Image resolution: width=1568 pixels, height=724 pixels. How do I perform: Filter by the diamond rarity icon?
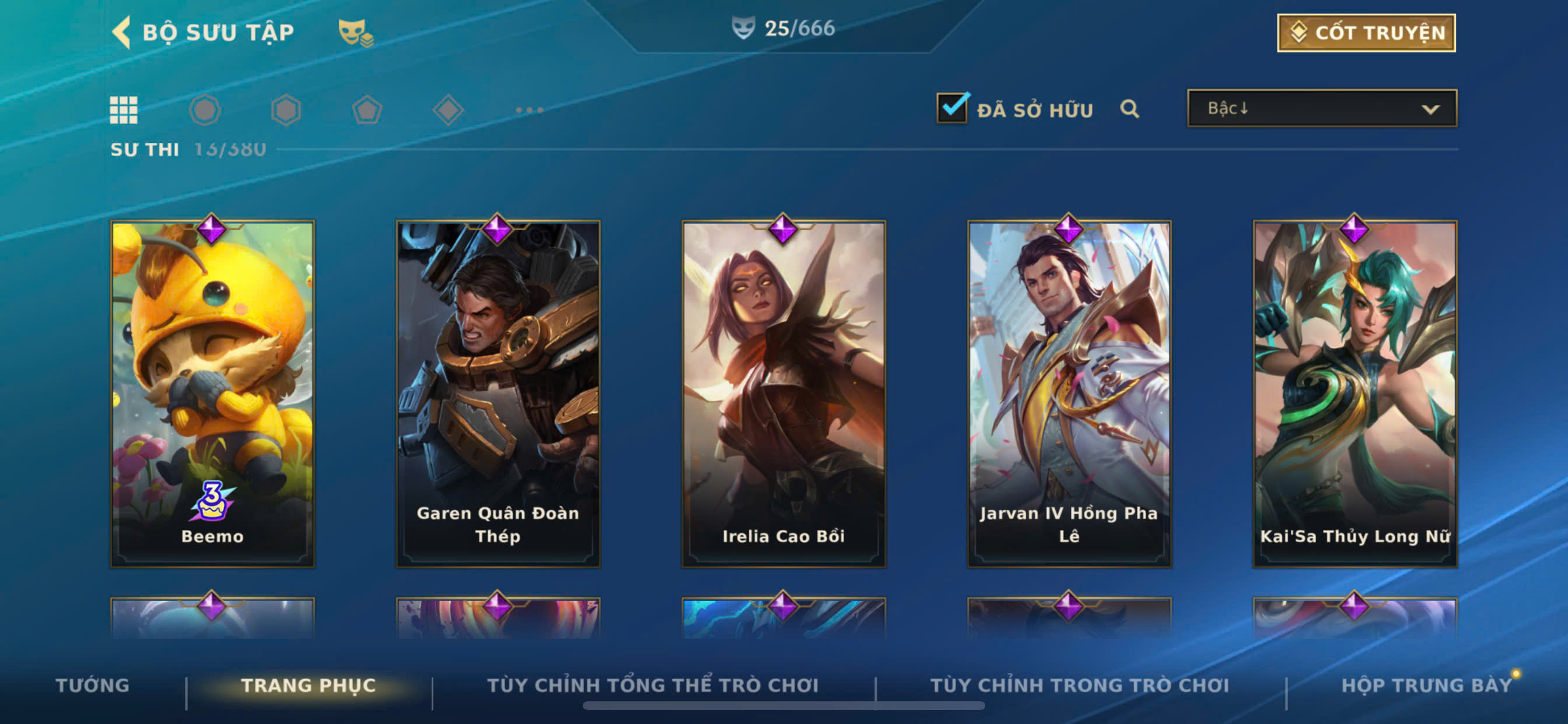448,110
